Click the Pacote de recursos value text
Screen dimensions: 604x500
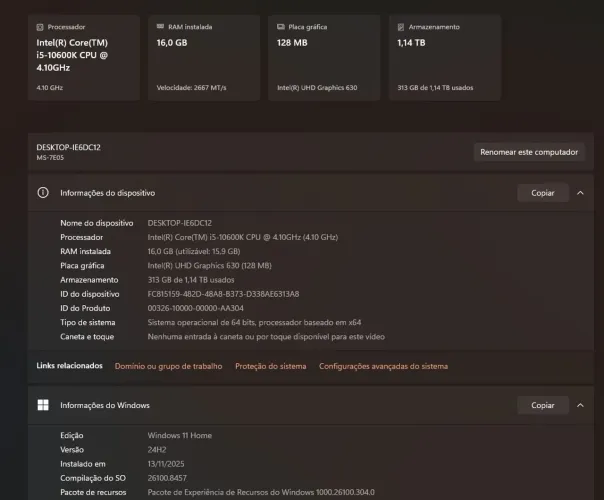(x=261, y=492)
